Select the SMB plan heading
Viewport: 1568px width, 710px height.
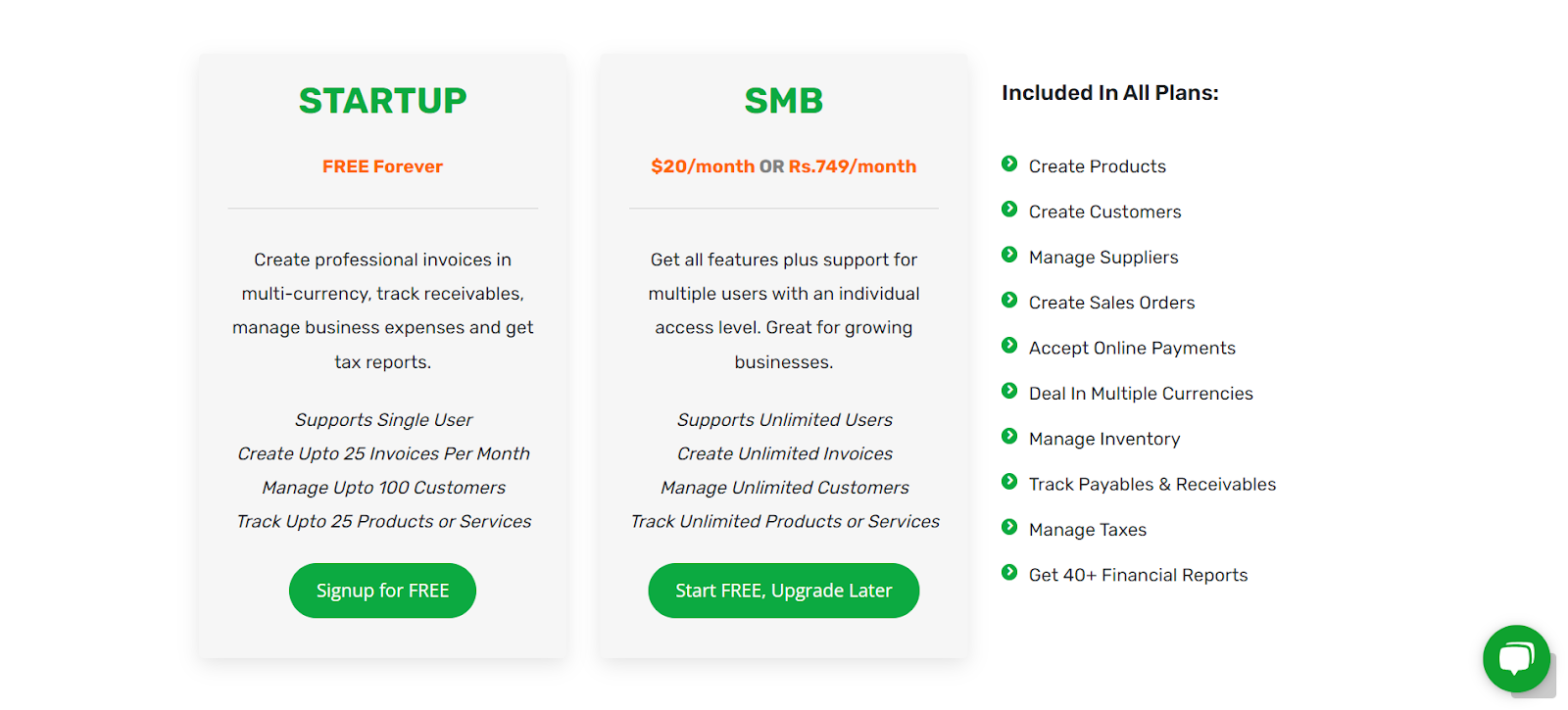point(784,101)
